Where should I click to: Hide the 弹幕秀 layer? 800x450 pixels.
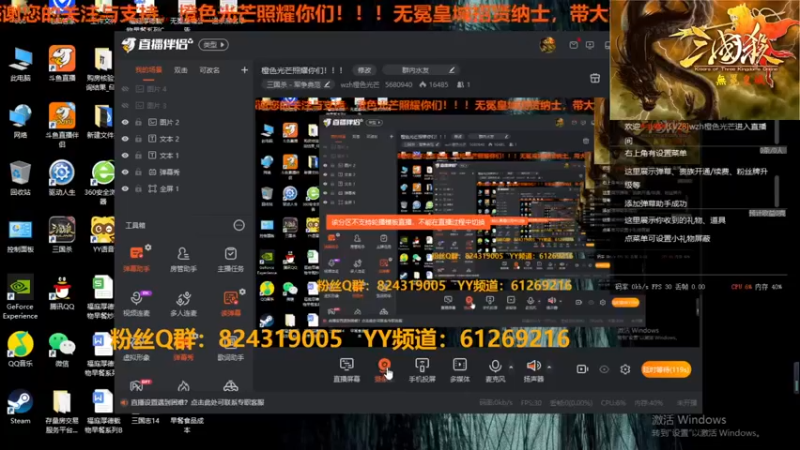(125, 172)
